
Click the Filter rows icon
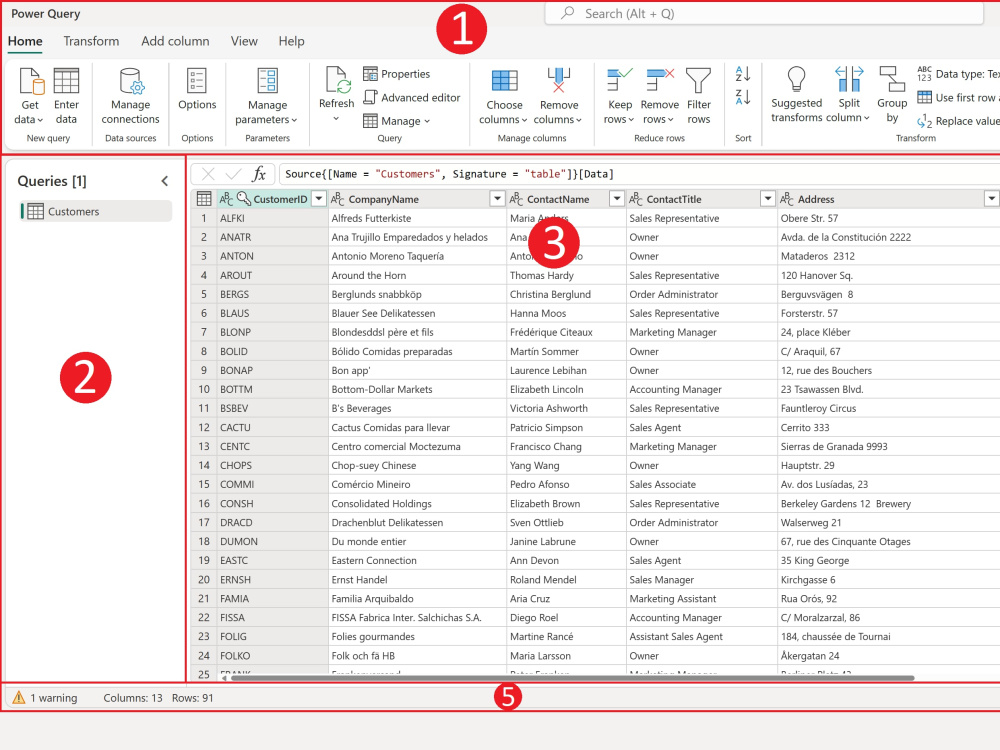click(698, 81)
